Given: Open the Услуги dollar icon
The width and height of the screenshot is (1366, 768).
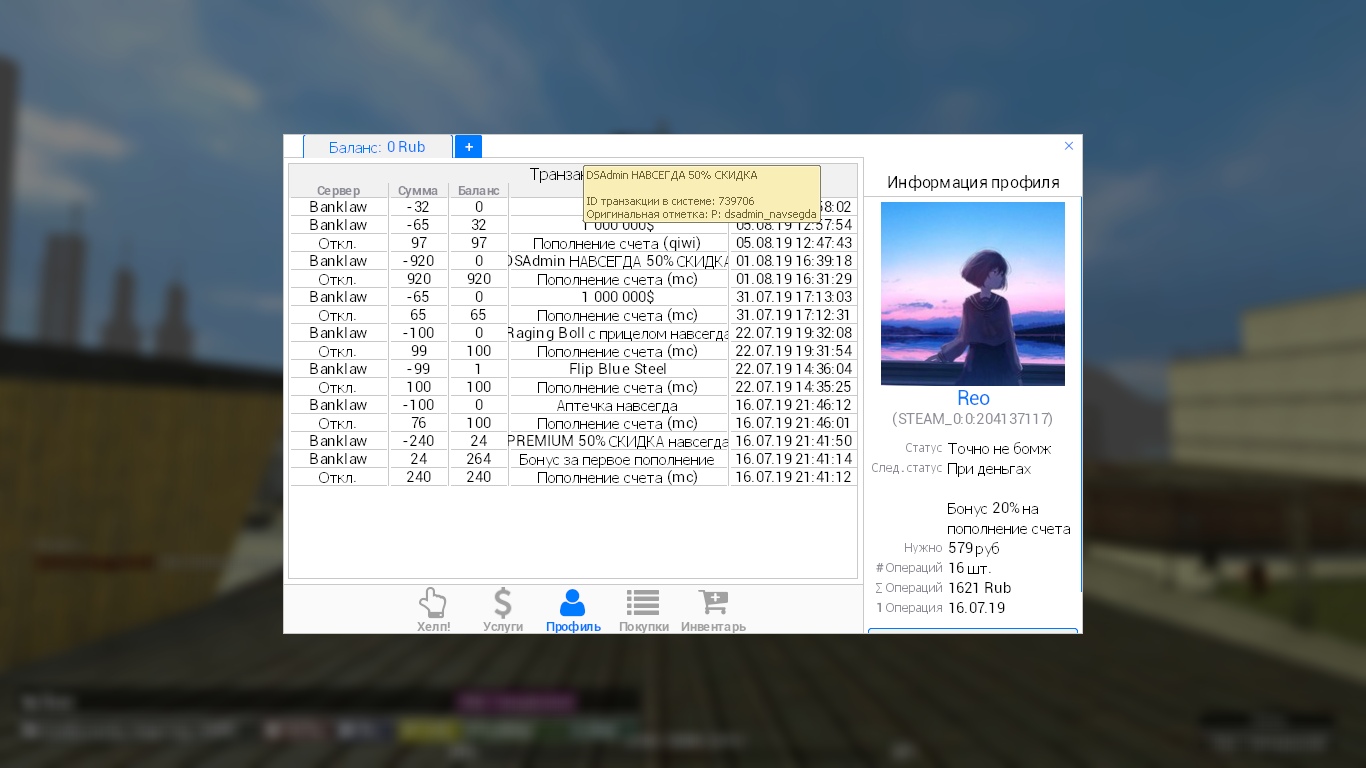Looking at the screenshot, I should [503, 610].
